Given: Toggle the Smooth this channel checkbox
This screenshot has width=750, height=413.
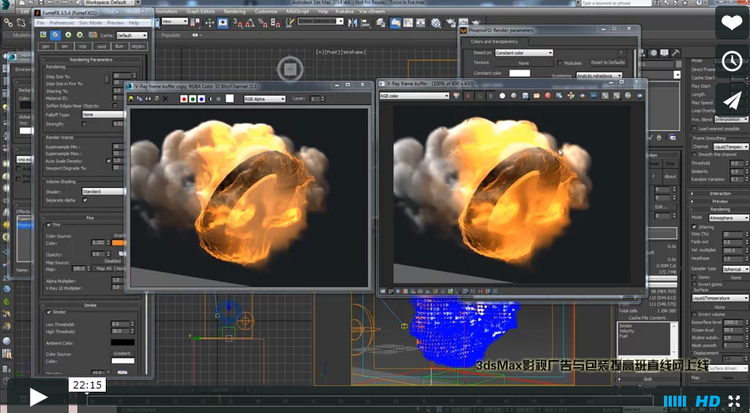Looking at the screenshot, I should (x=694, y=155).
